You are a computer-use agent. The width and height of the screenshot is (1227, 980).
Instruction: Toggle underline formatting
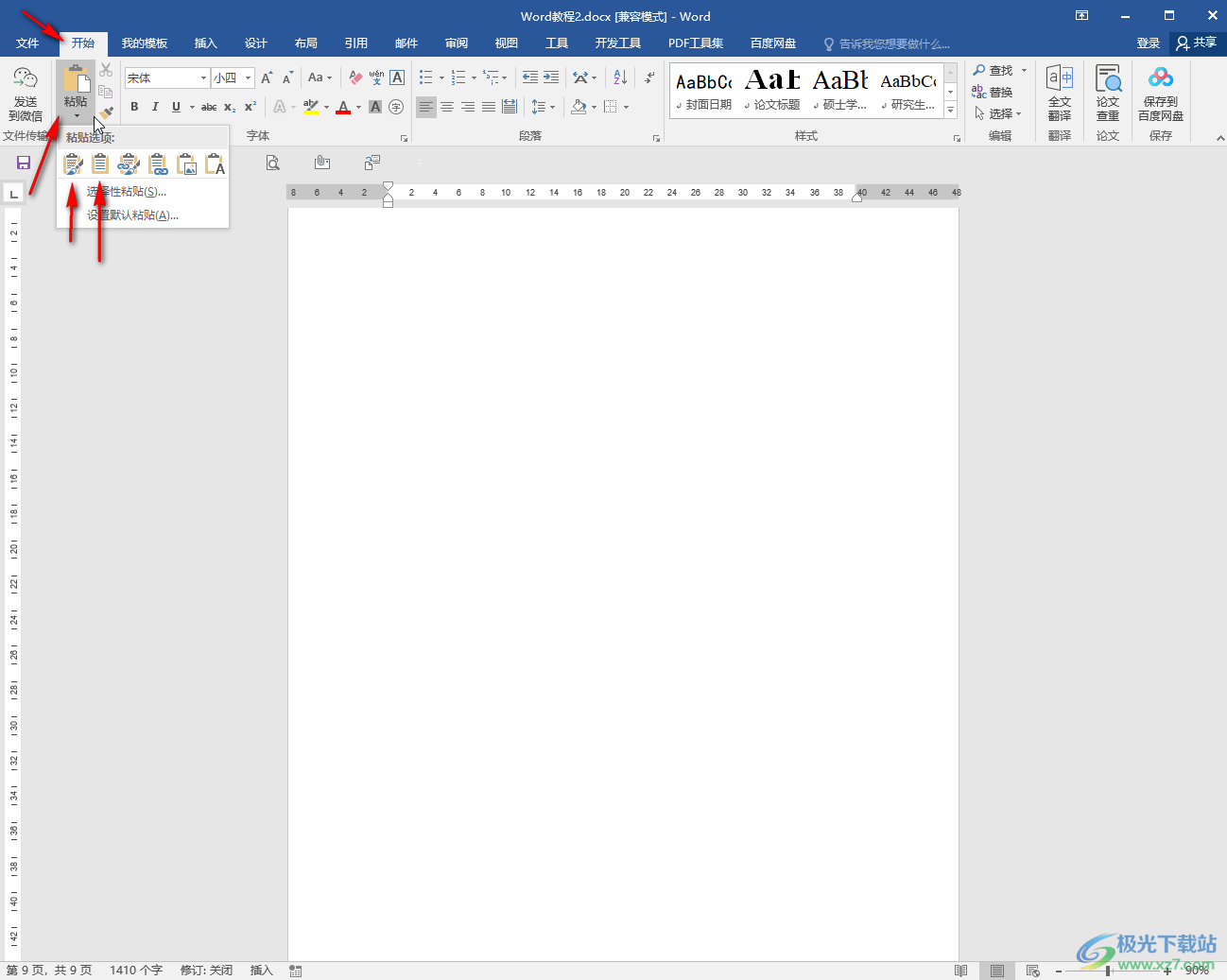pyautogui.click(x=176, y=107)
